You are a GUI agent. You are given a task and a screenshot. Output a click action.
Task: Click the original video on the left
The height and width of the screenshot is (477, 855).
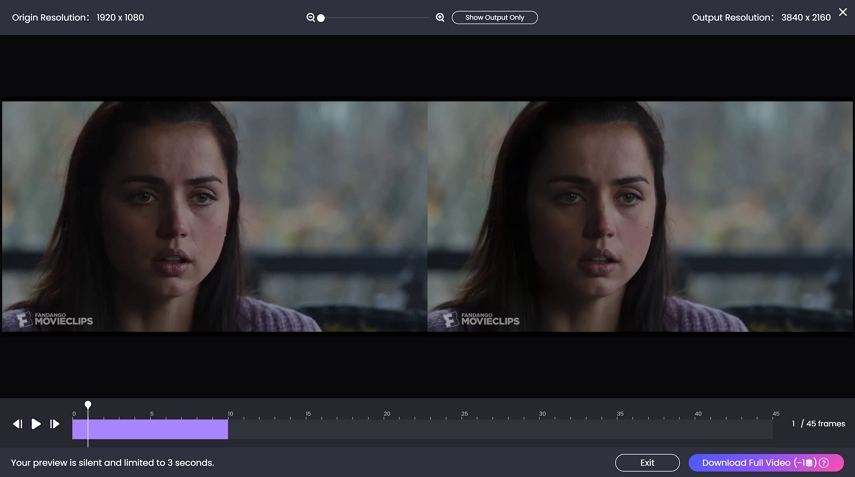click(x=214, y=216)
